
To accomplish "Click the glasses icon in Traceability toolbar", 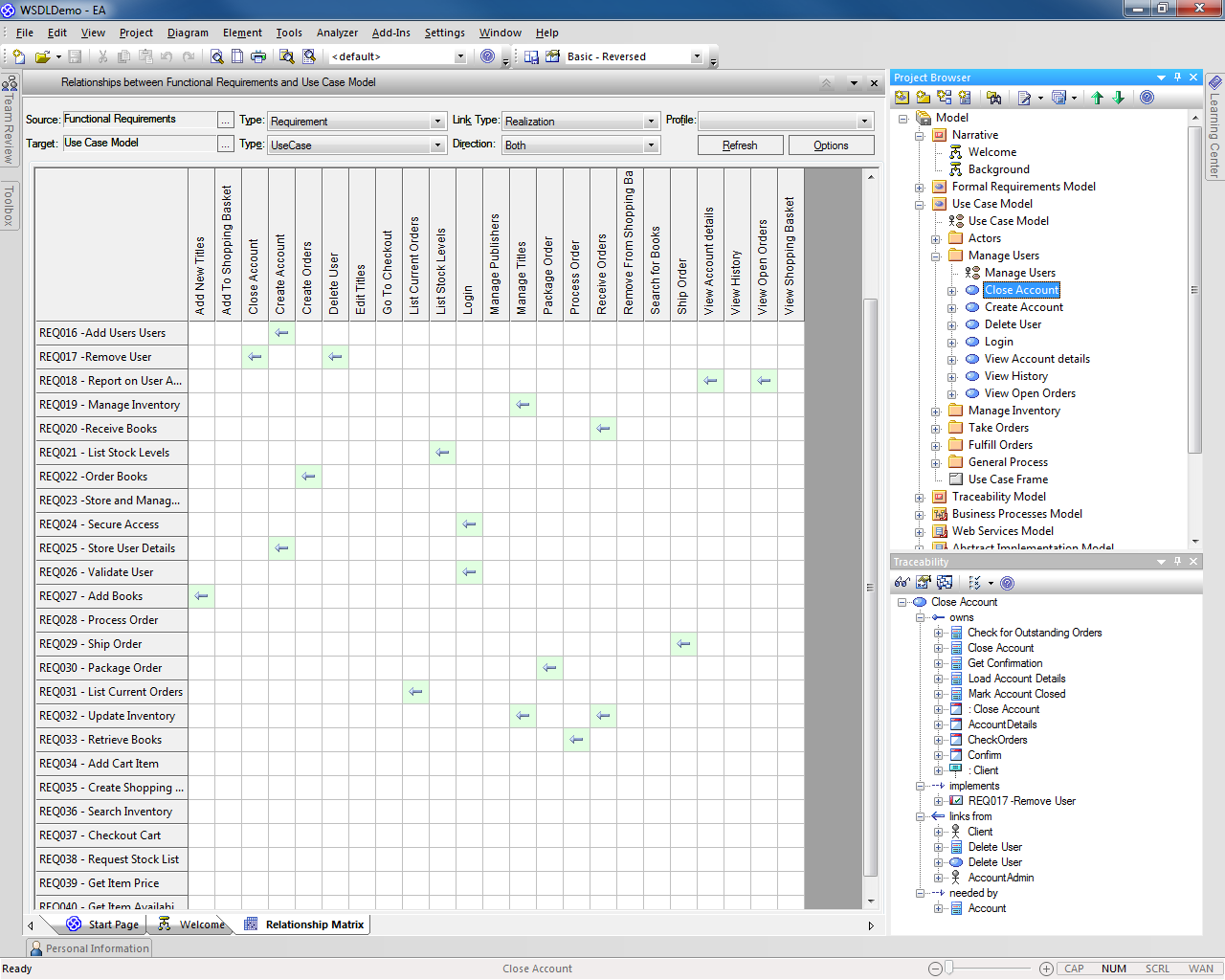I will (x=902, y=583).
